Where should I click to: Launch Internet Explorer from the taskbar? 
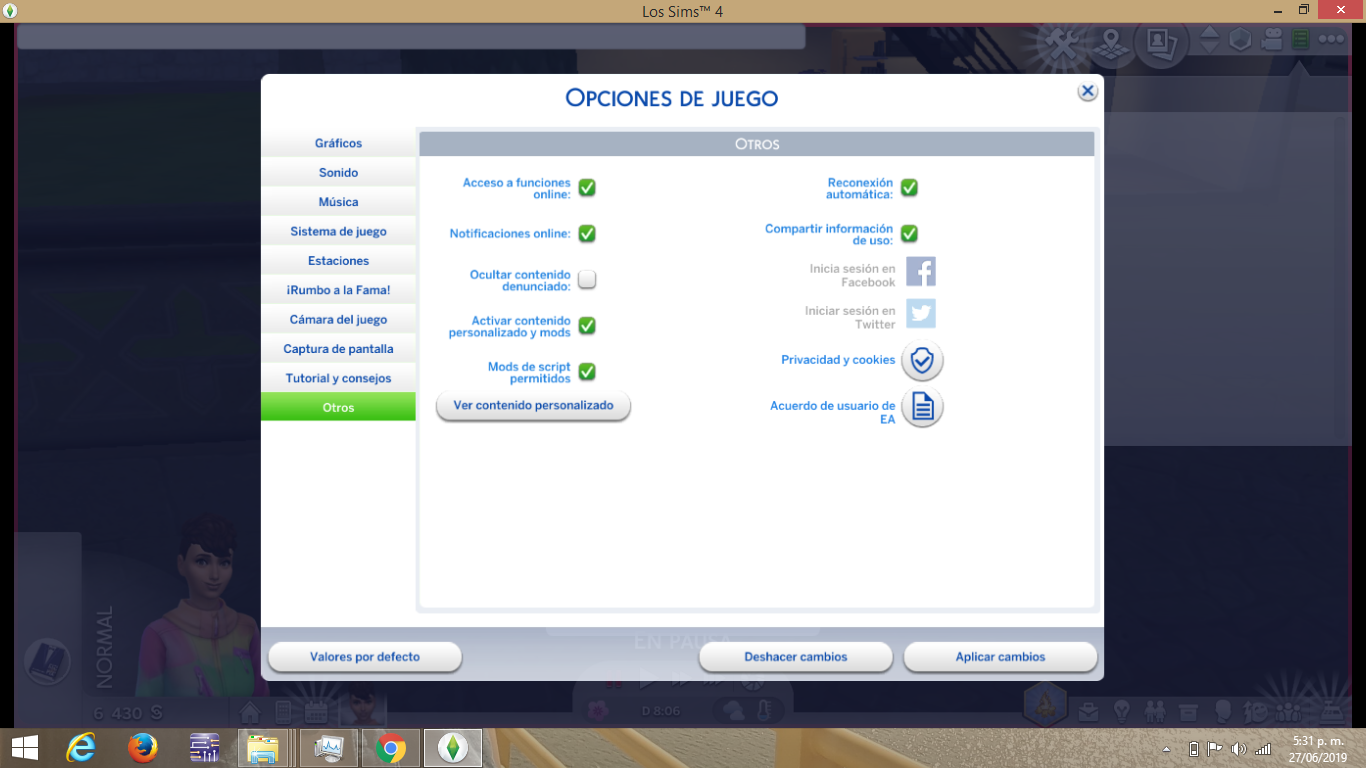click(81, 748)
